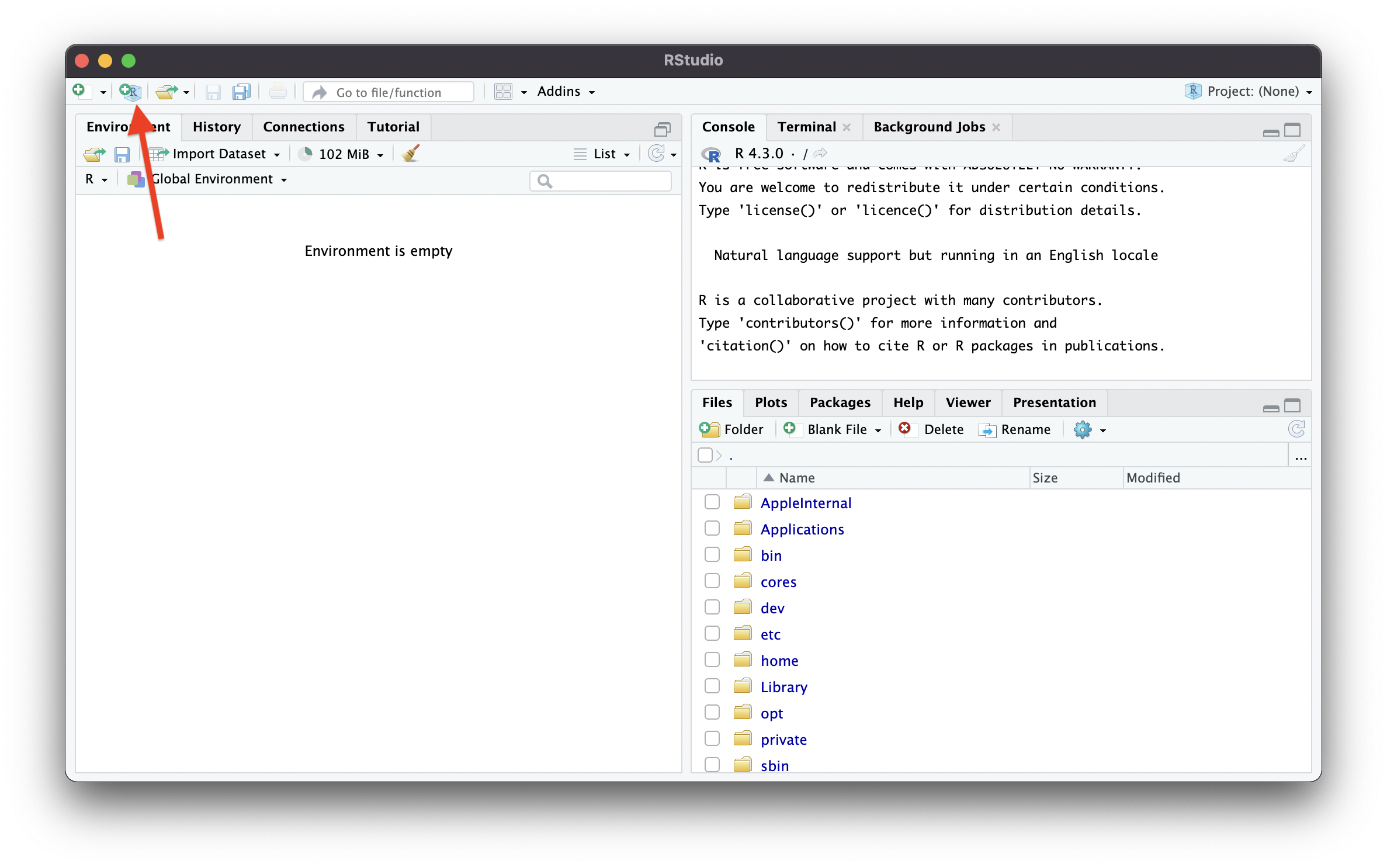Click the Create a project icon

pyautogui.click(x=130, y=92)
